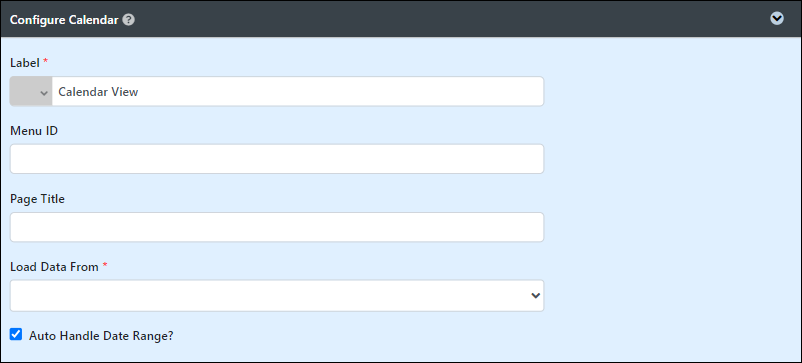Click the "Page Title" field caption
Image resolution: width=802 pixels, height=363 pixels.
[x=37, y=199]
